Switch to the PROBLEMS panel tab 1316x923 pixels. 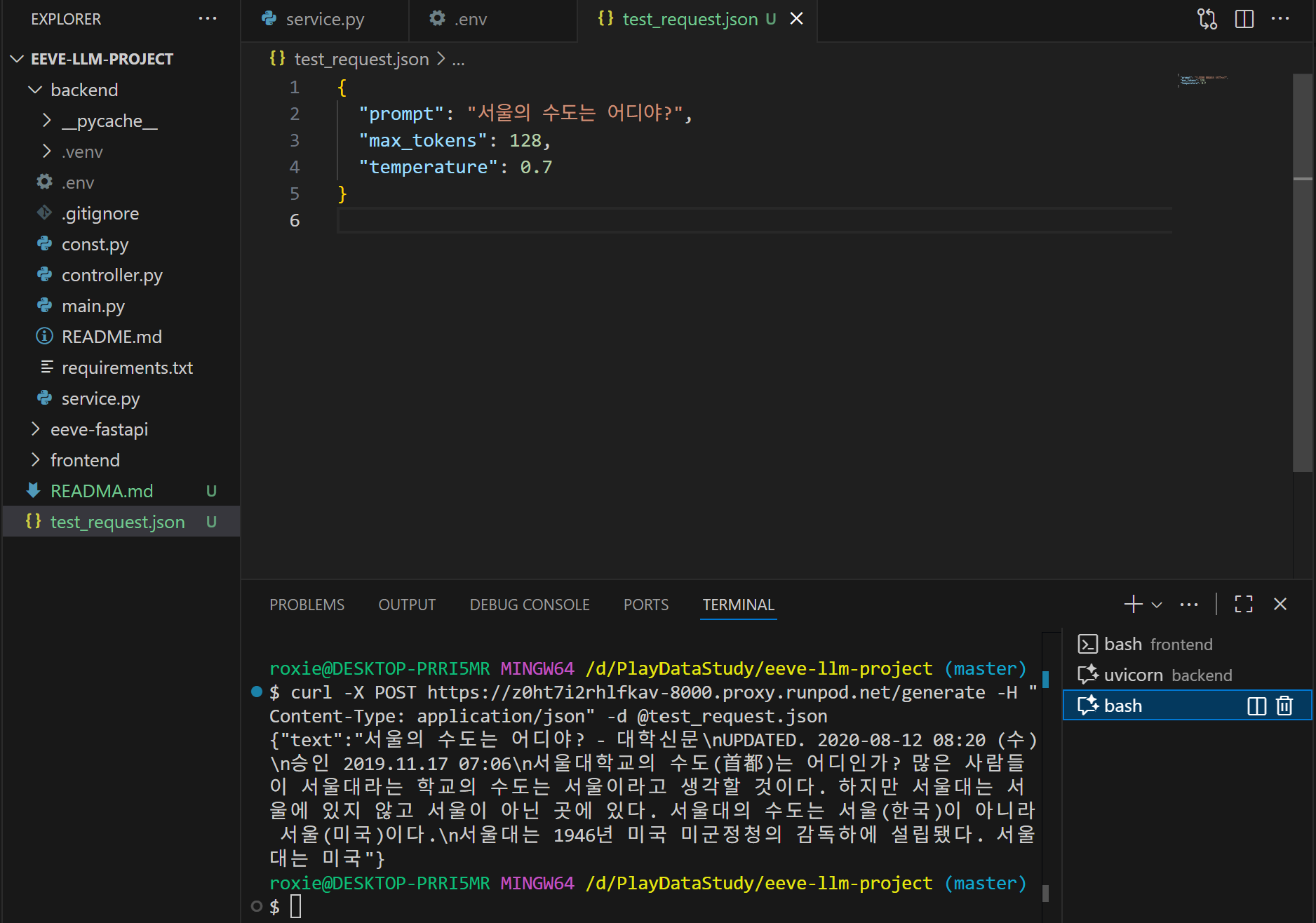tap(307, 605)
